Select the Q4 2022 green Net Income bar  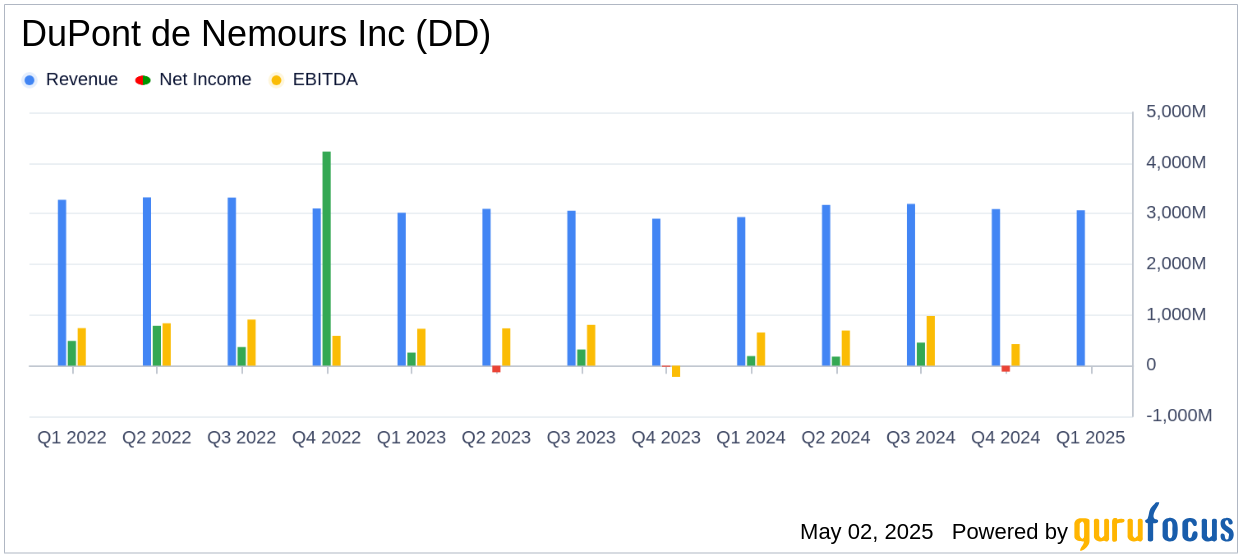pyautogui.click(x=327, y=259)
